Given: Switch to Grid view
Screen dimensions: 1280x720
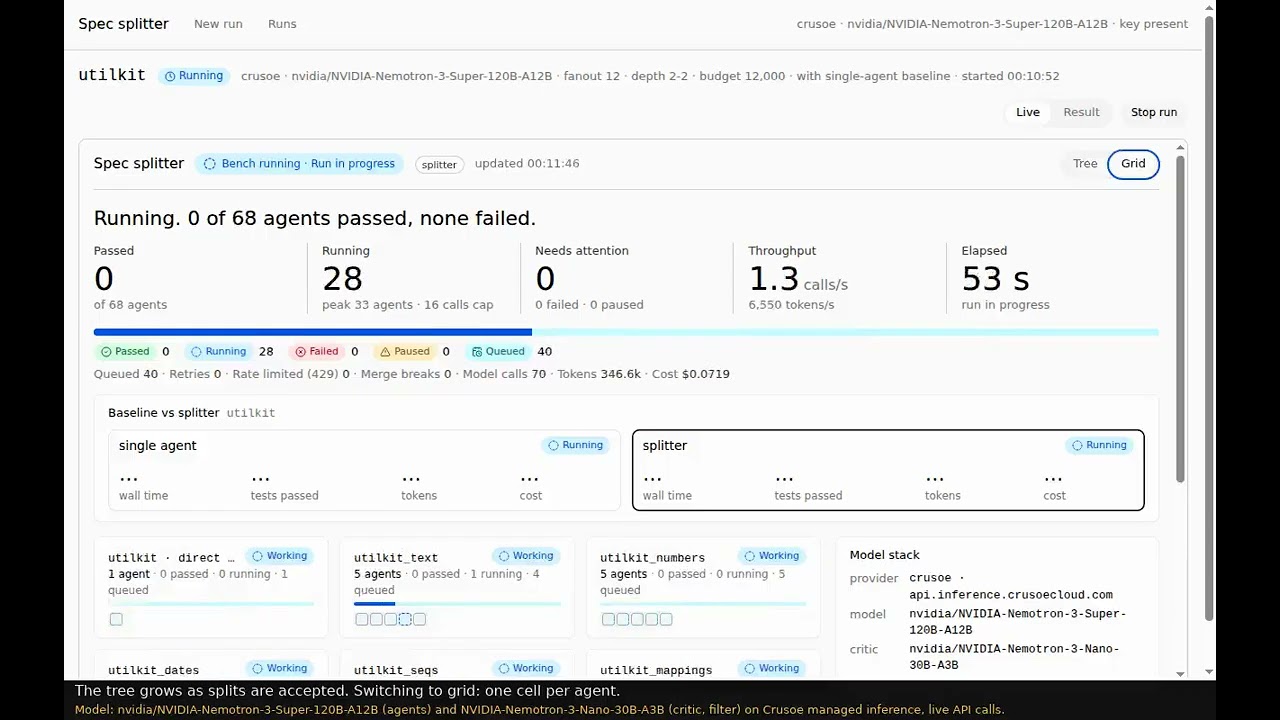Looking at the screenshot, I should tap(1133, 164).
